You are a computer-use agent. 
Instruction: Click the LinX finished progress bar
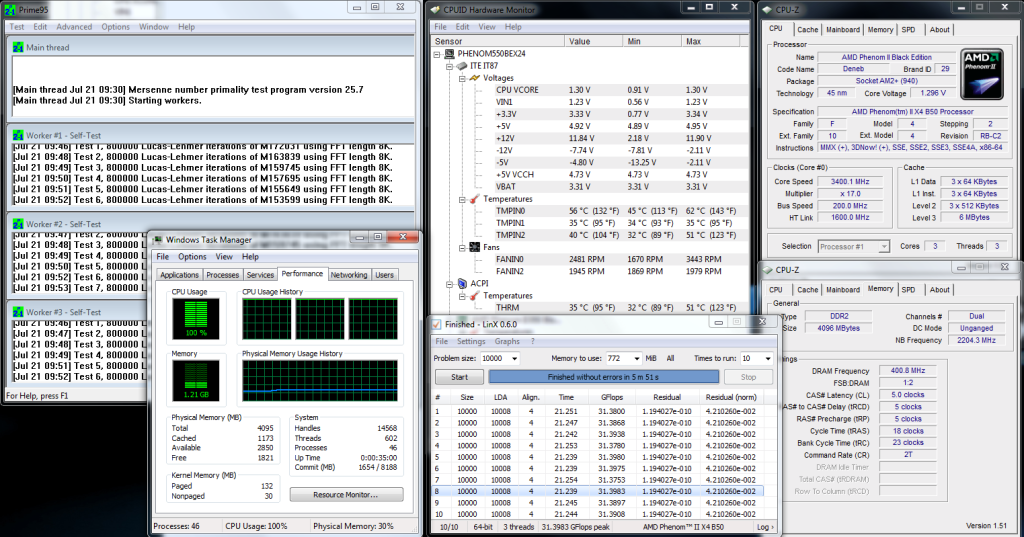click(x=603, y=377)
